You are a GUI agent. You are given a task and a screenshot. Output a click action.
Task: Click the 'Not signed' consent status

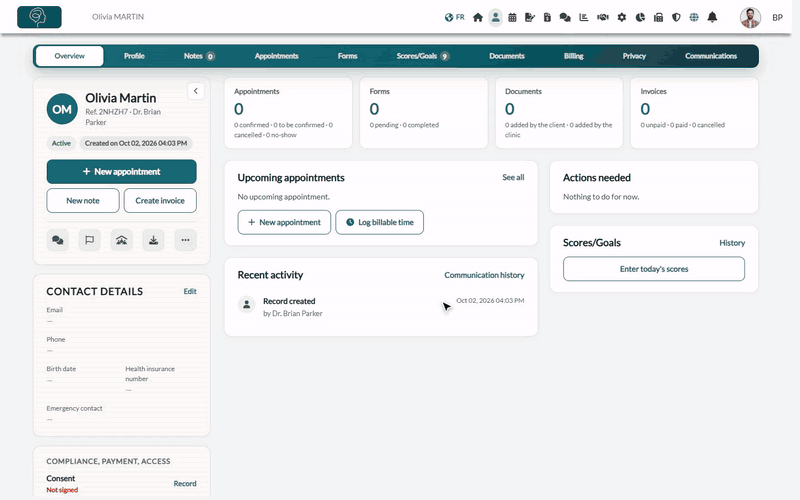pyautogui.click(x=62, y=490)
